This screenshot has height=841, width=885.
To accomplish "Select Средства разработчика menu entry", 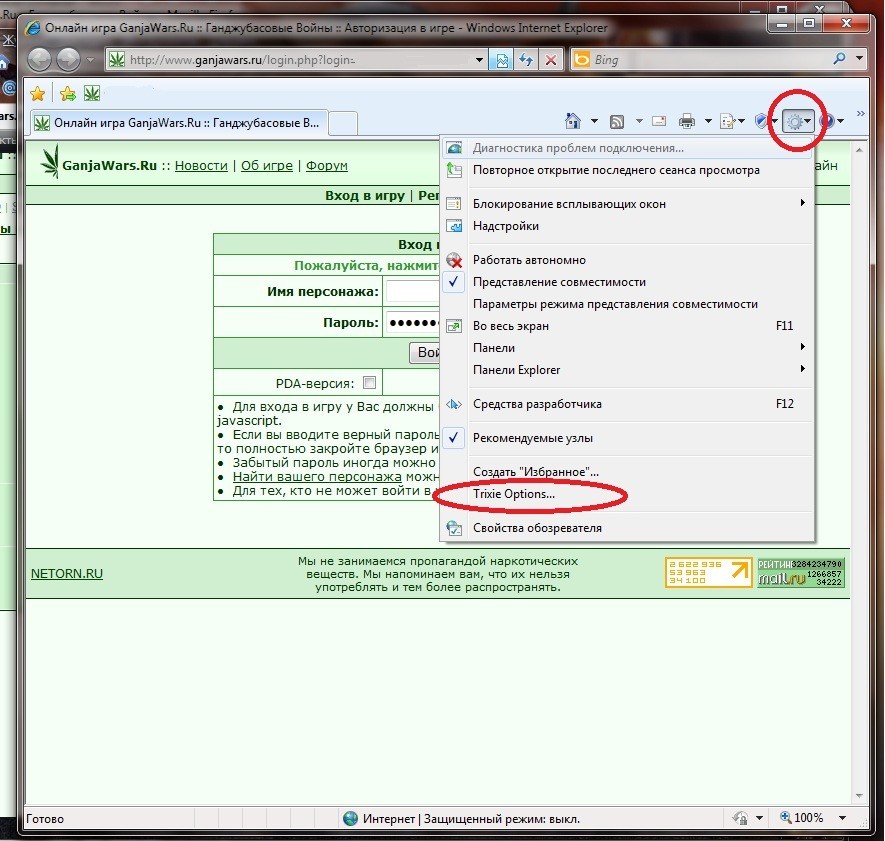I will click(626, 404).
